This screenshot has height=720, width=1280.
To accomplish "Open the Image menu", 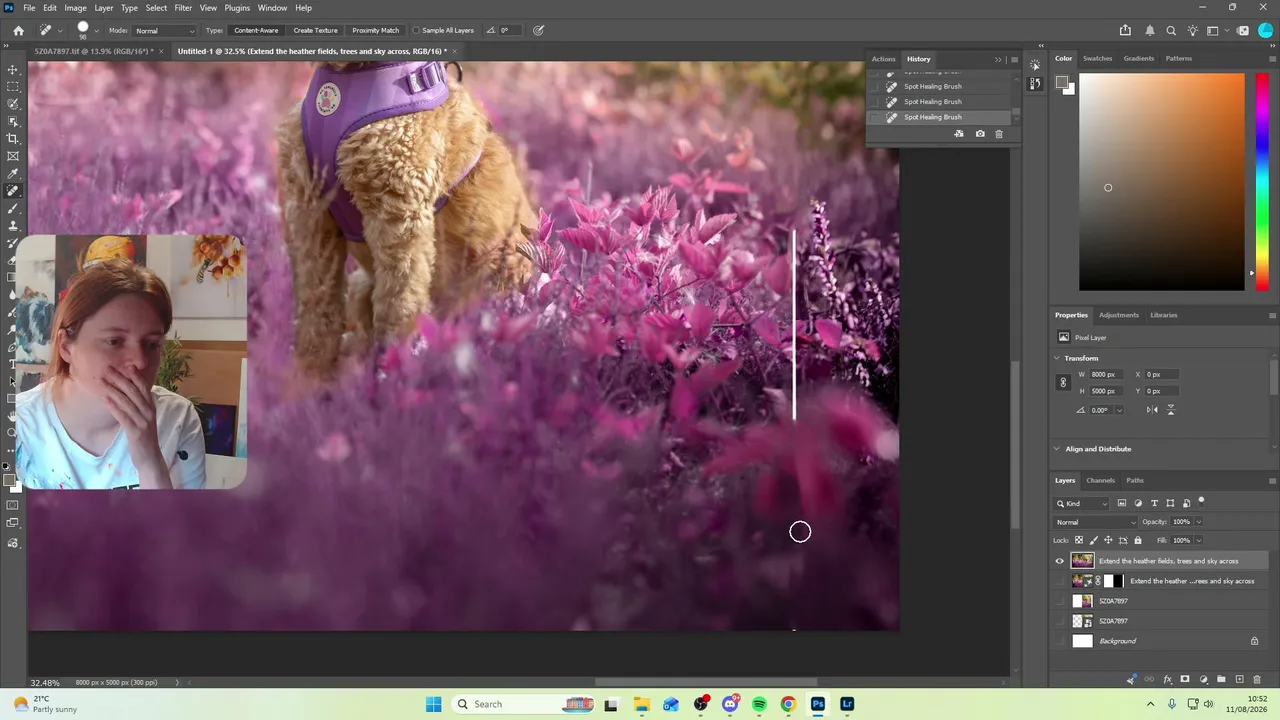I will click(x=75, y=8).
